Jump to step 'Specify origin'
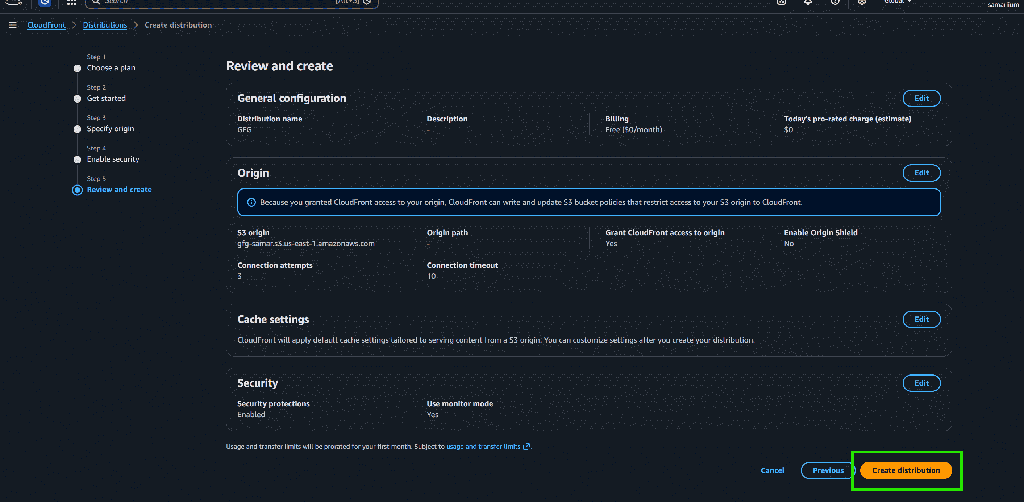The height and width of the screenshot is (502, 1024). (x=110, y=129)
